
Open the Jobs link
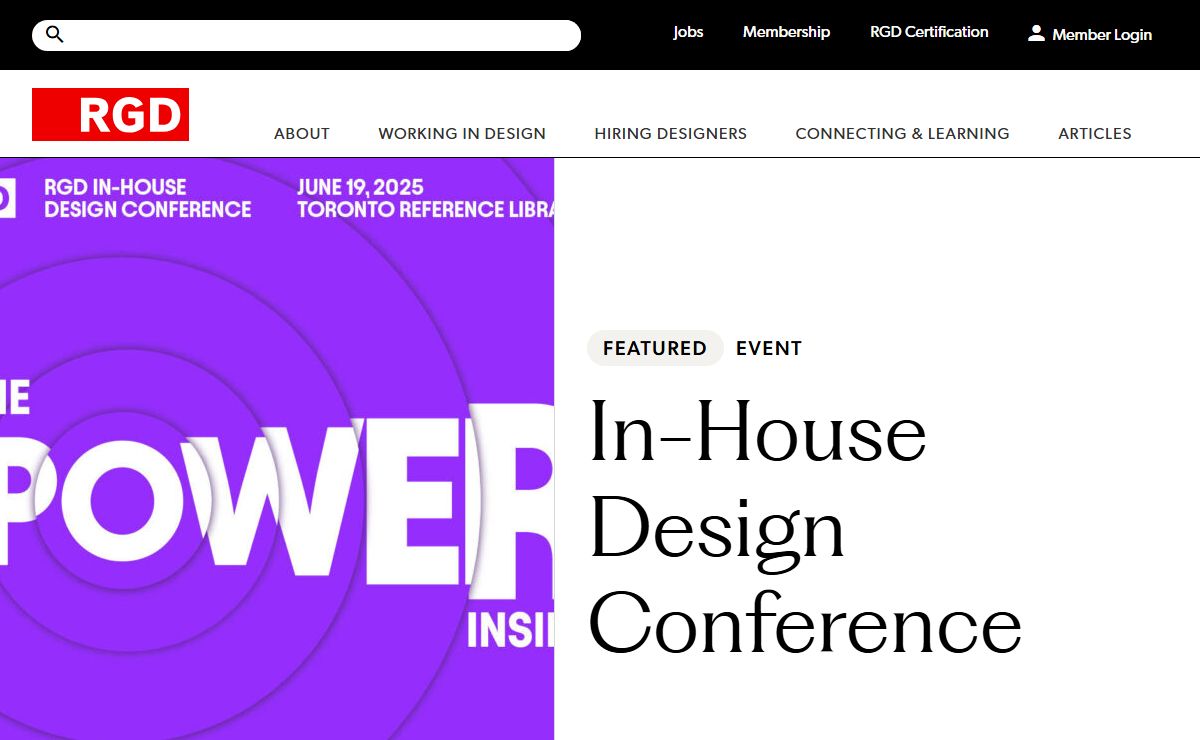(x=688, y=32)
